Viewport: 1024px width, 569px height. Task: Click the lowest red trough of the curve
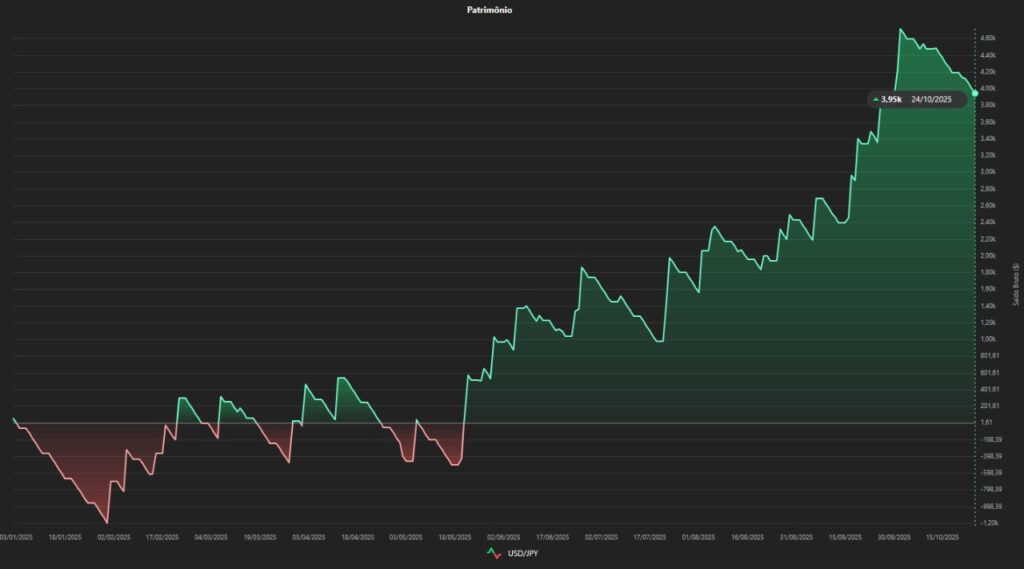107,522
